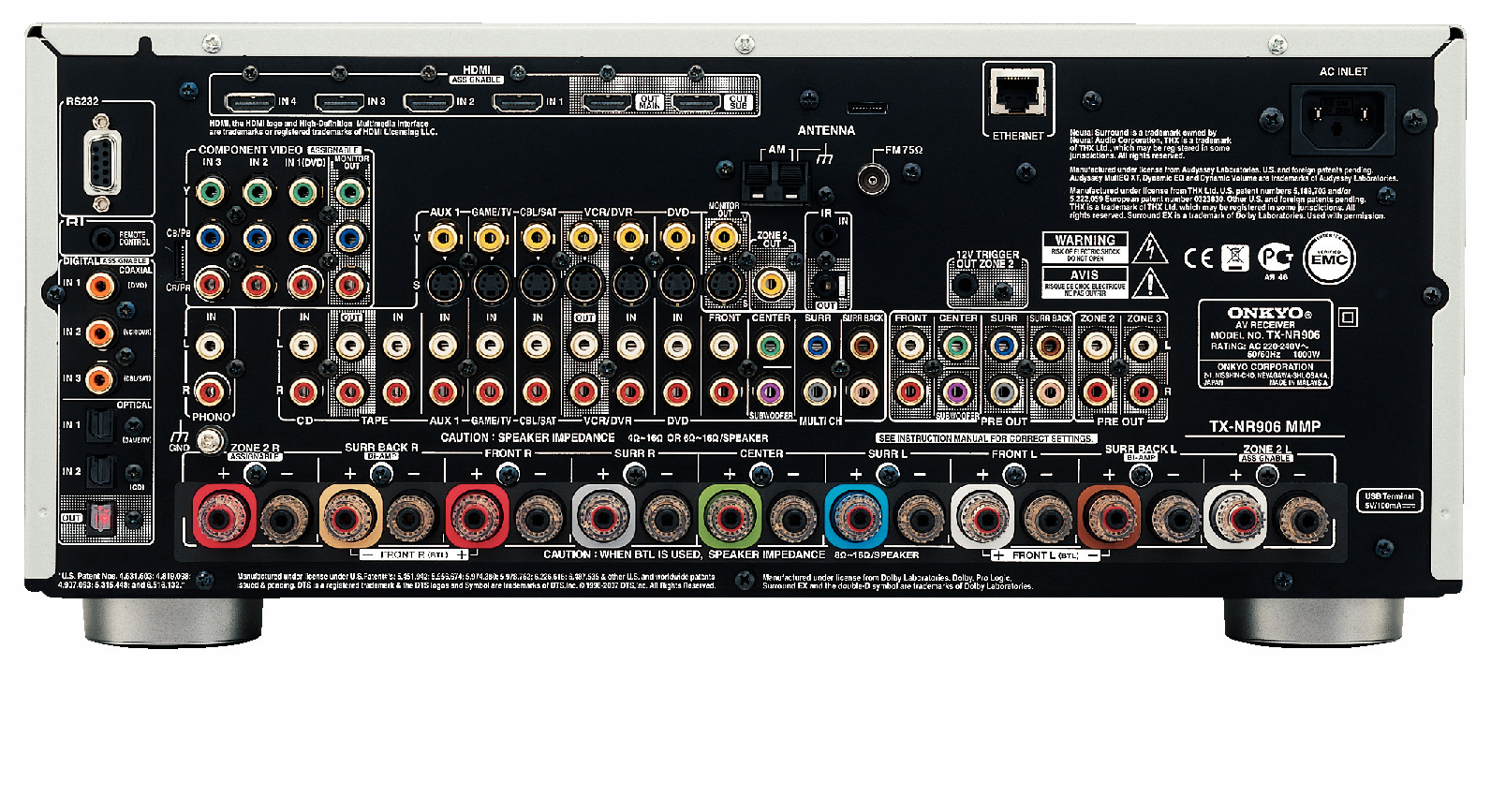Click PRE OUT ZONE 2 left jack
The image size is (1491, 812).
click(1097, 347)
